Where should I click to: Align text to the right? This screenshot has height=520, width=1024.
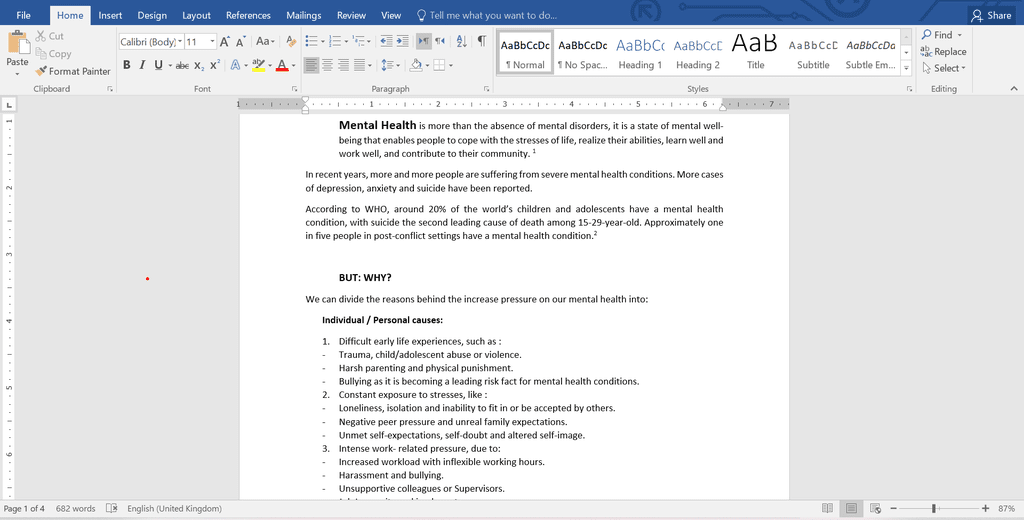coord(343,65)
